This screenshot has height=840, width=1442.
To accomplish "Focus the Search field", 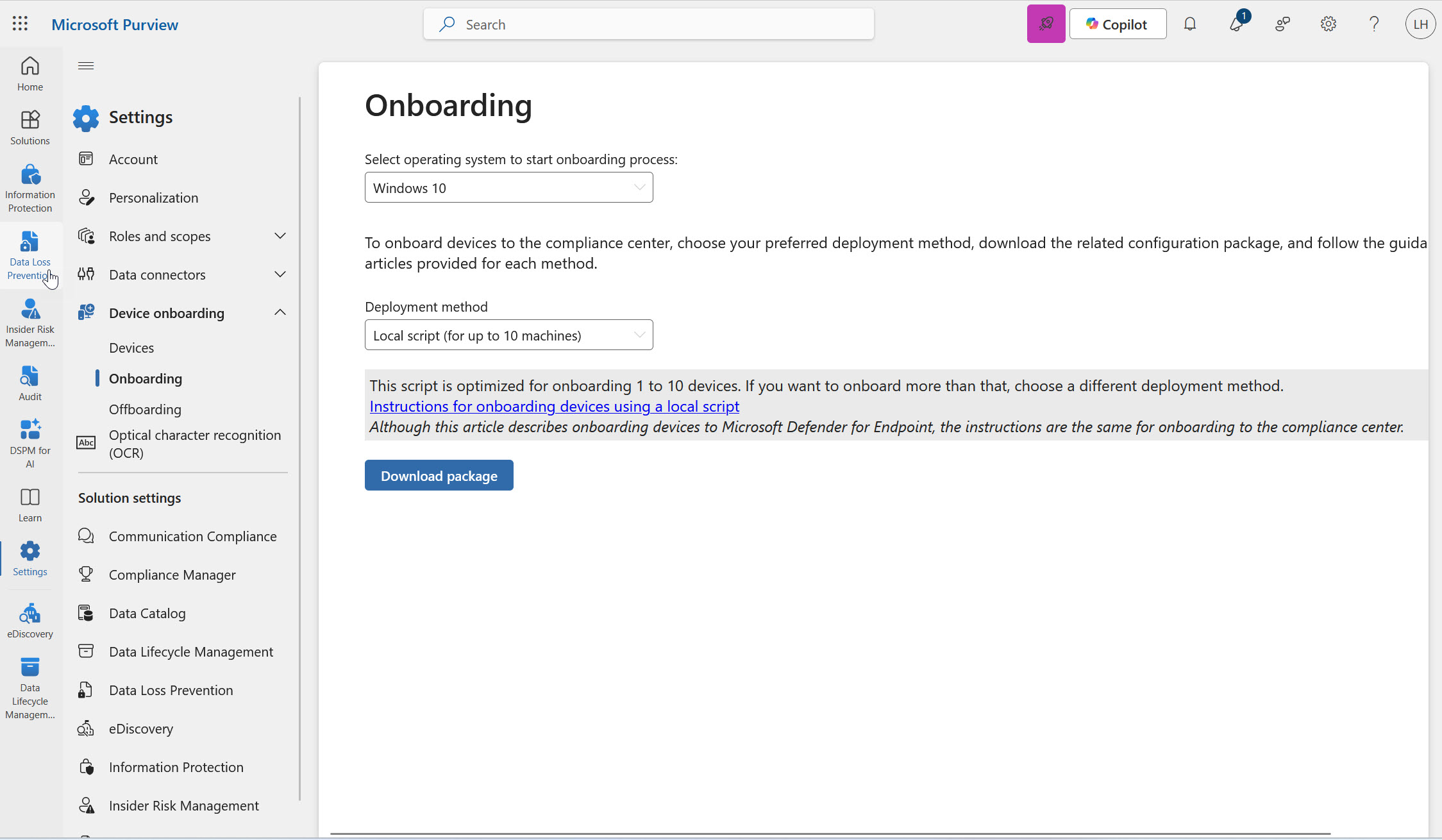I will tap(648, 24).
